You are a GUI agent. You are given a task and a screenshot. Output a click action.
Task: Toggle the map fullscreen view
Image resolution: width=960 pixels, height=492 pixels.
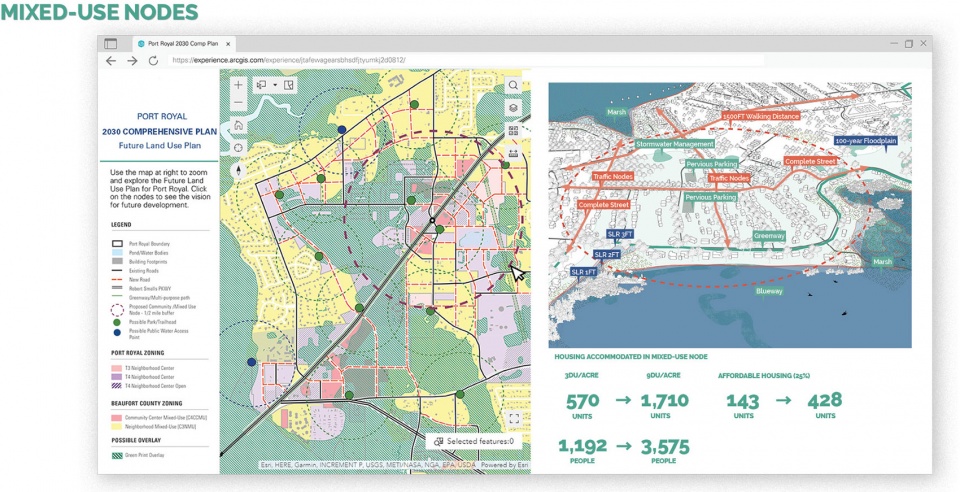[x=514, y=419]
